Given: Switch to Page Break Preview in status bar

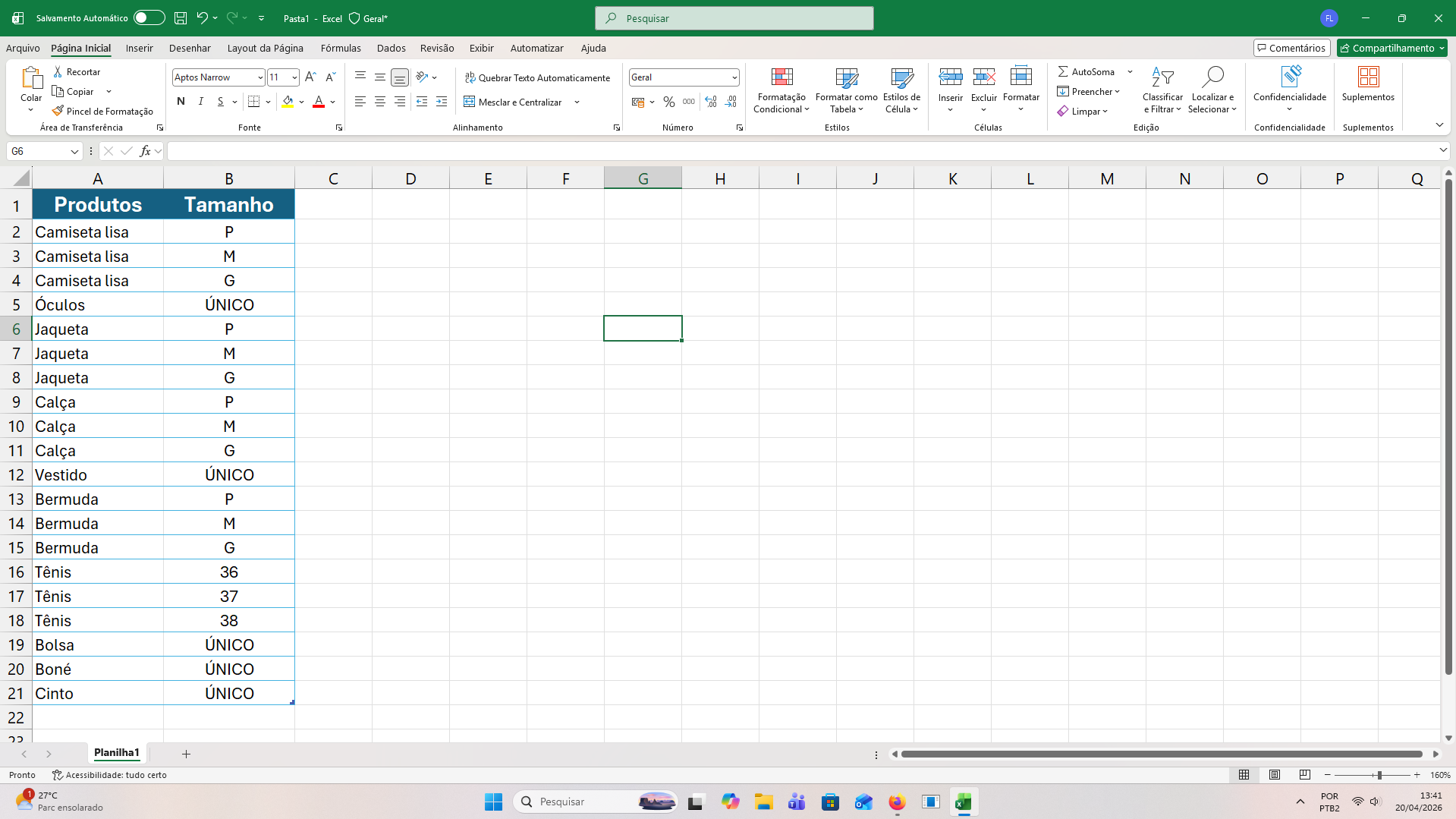Looking at the screenshot, I should (x=1305, y=775).
